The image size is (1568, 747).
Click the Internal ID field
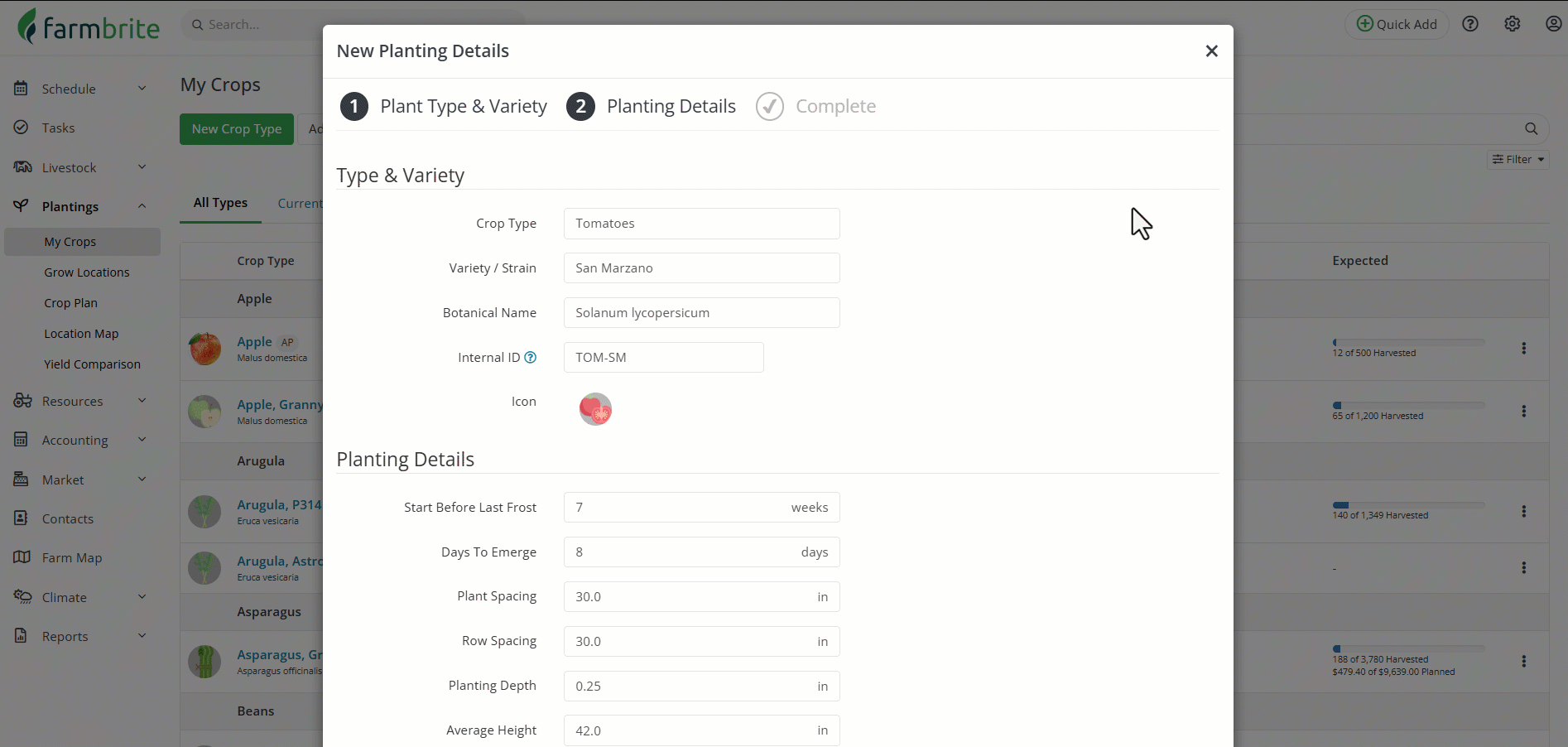pyautogui.click(x=664, y=358)
